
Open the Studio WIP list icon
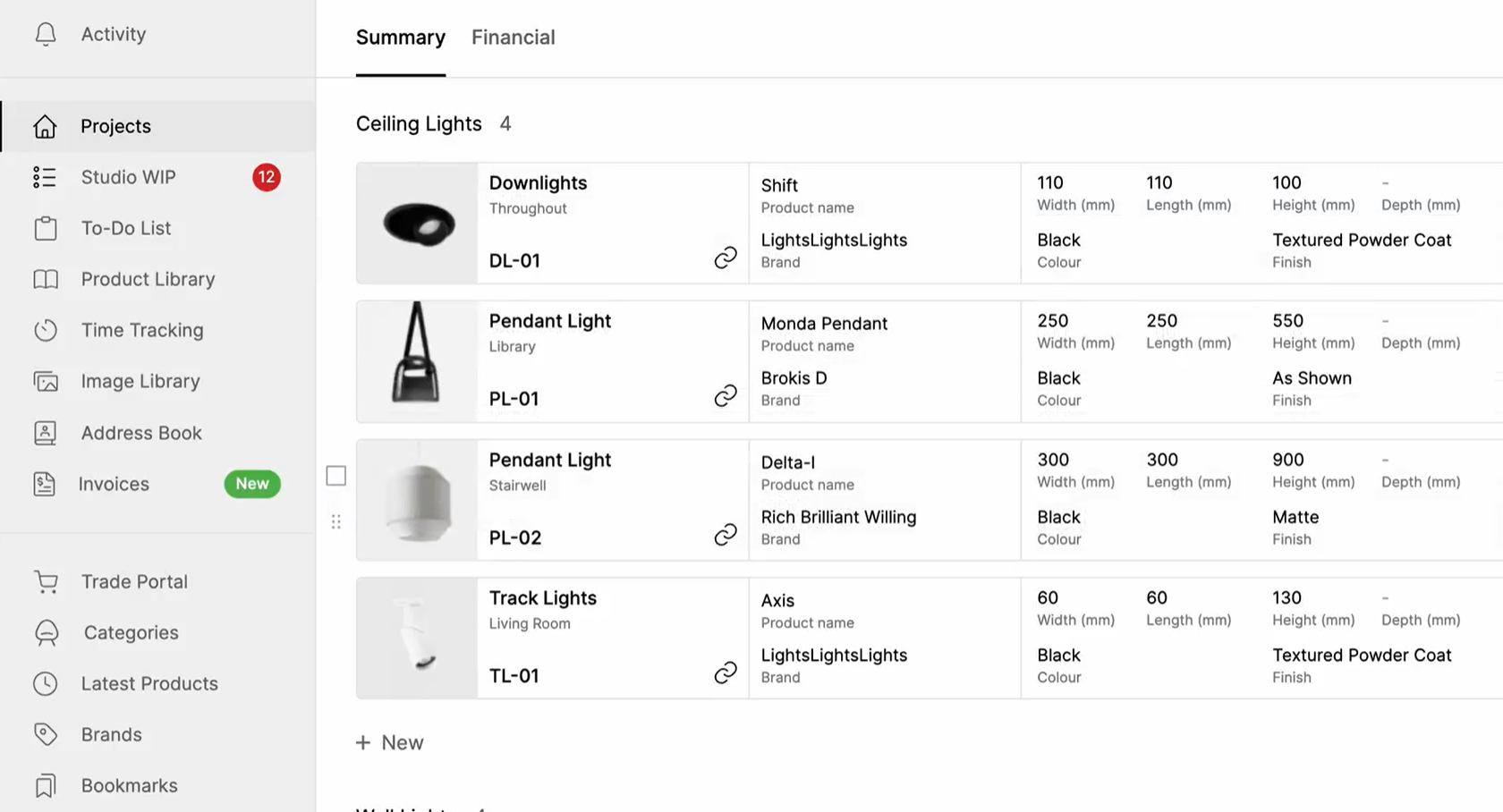(x=45, y=177)
